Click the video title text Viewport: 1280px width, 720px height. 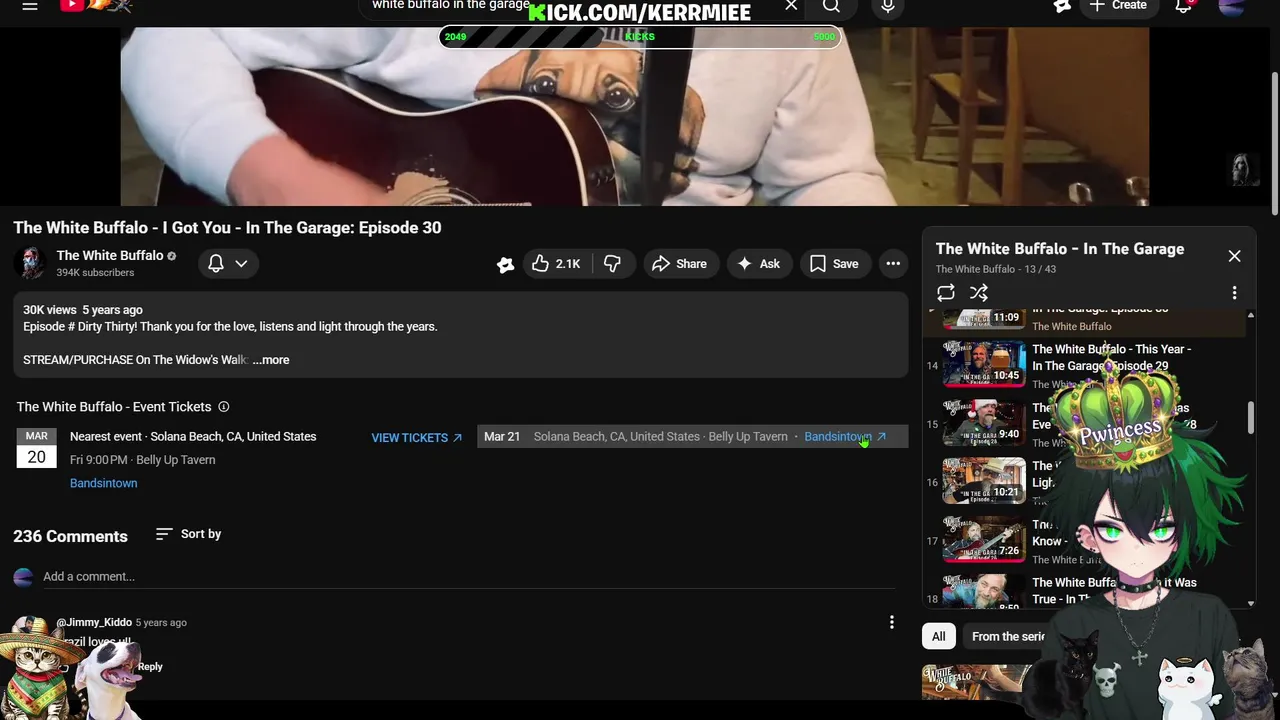click(x=227, y=228)
